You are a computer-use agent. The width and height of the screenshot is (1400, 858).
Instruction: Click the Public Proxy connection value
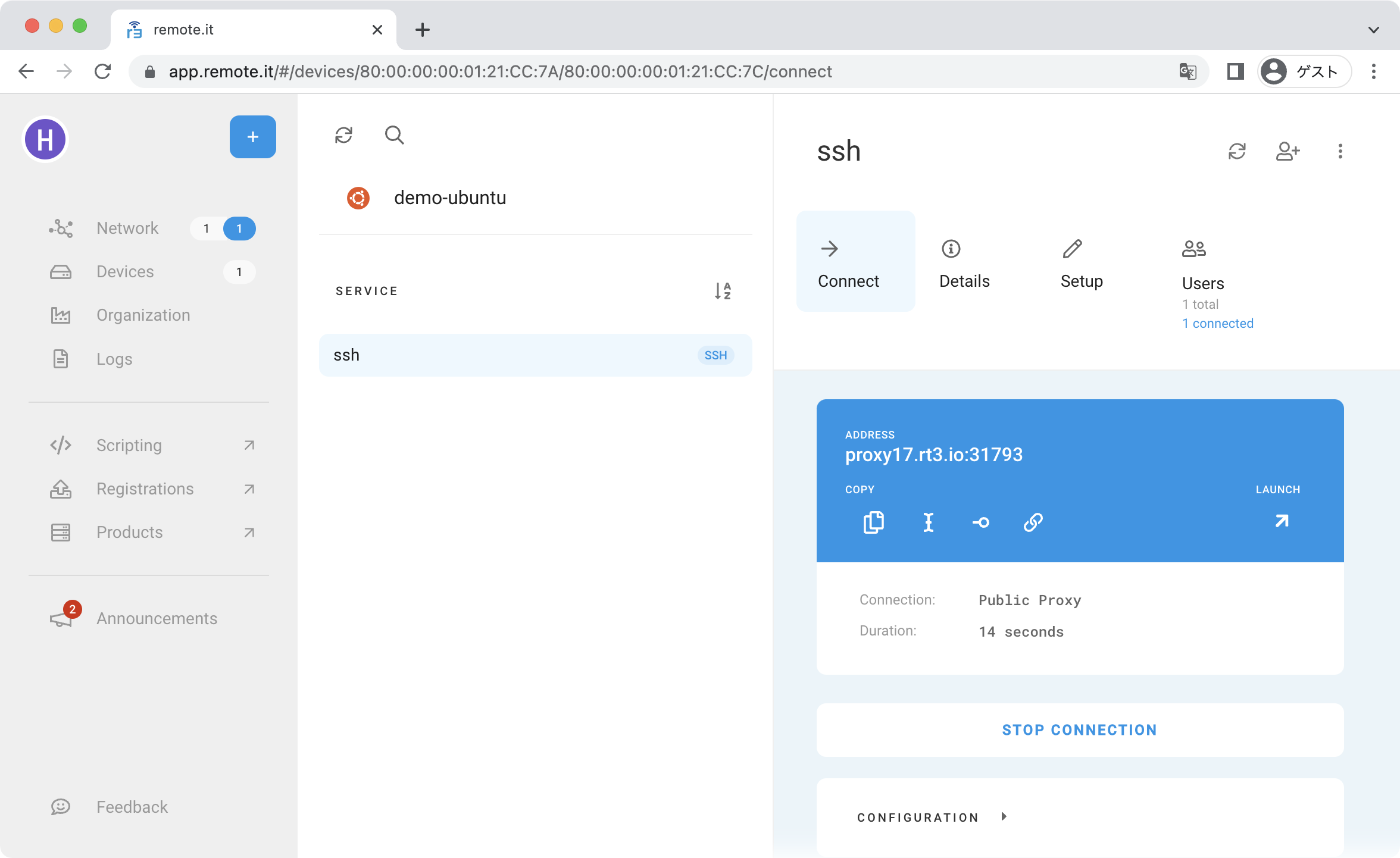point(1030,600)
